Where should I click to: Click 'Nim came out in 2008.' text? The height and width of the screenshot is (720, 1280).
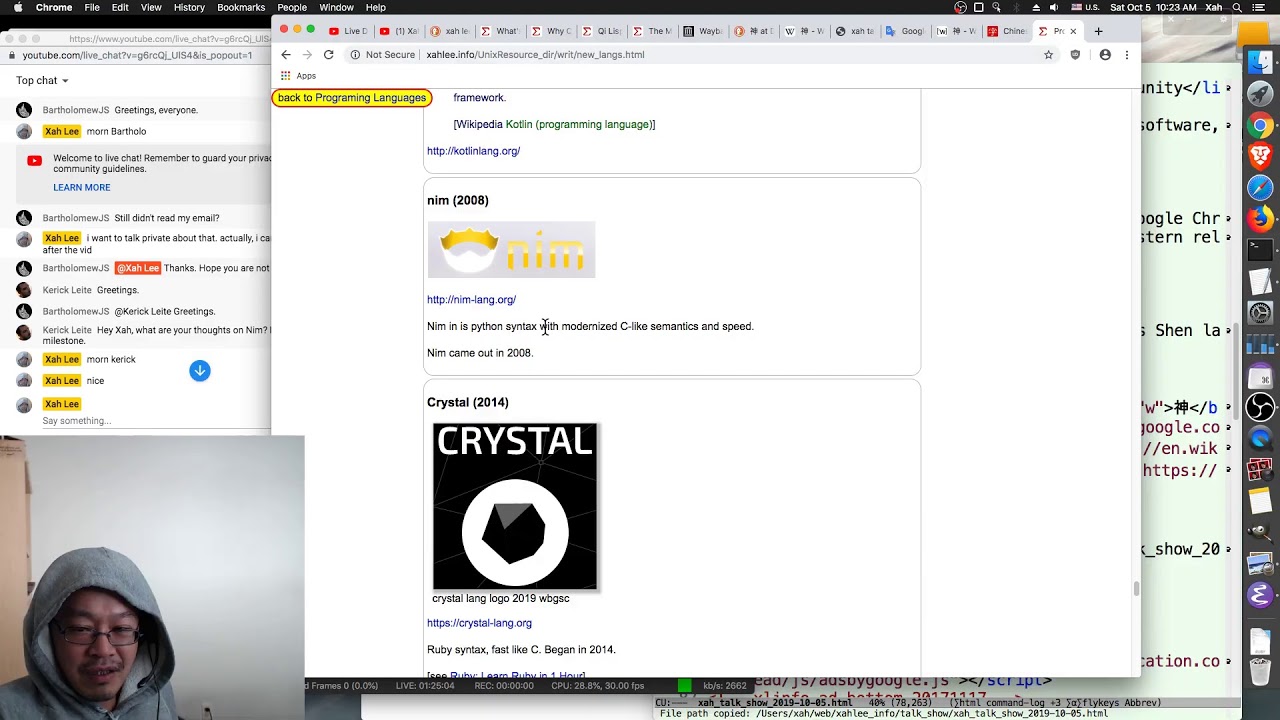(480, 353)
